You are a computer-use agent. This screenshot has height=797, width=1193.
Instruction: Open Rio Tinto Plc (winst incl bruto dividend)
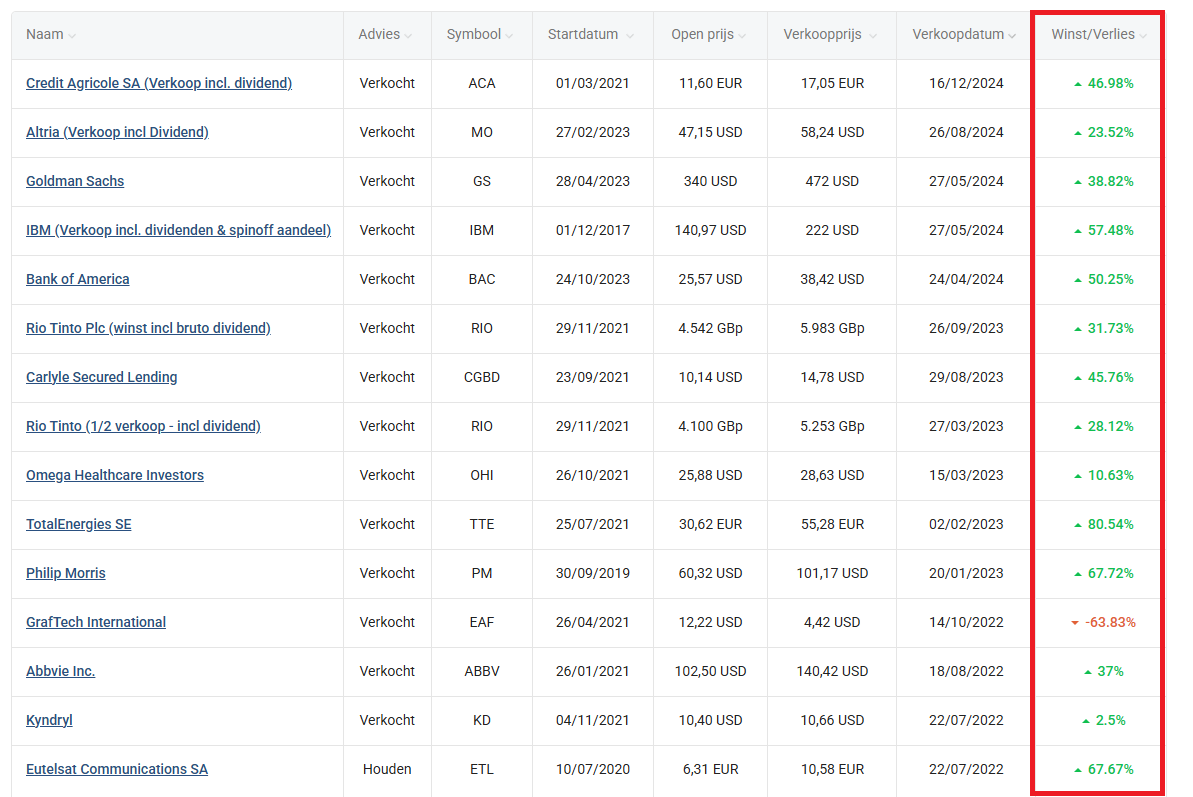(148, 328)
